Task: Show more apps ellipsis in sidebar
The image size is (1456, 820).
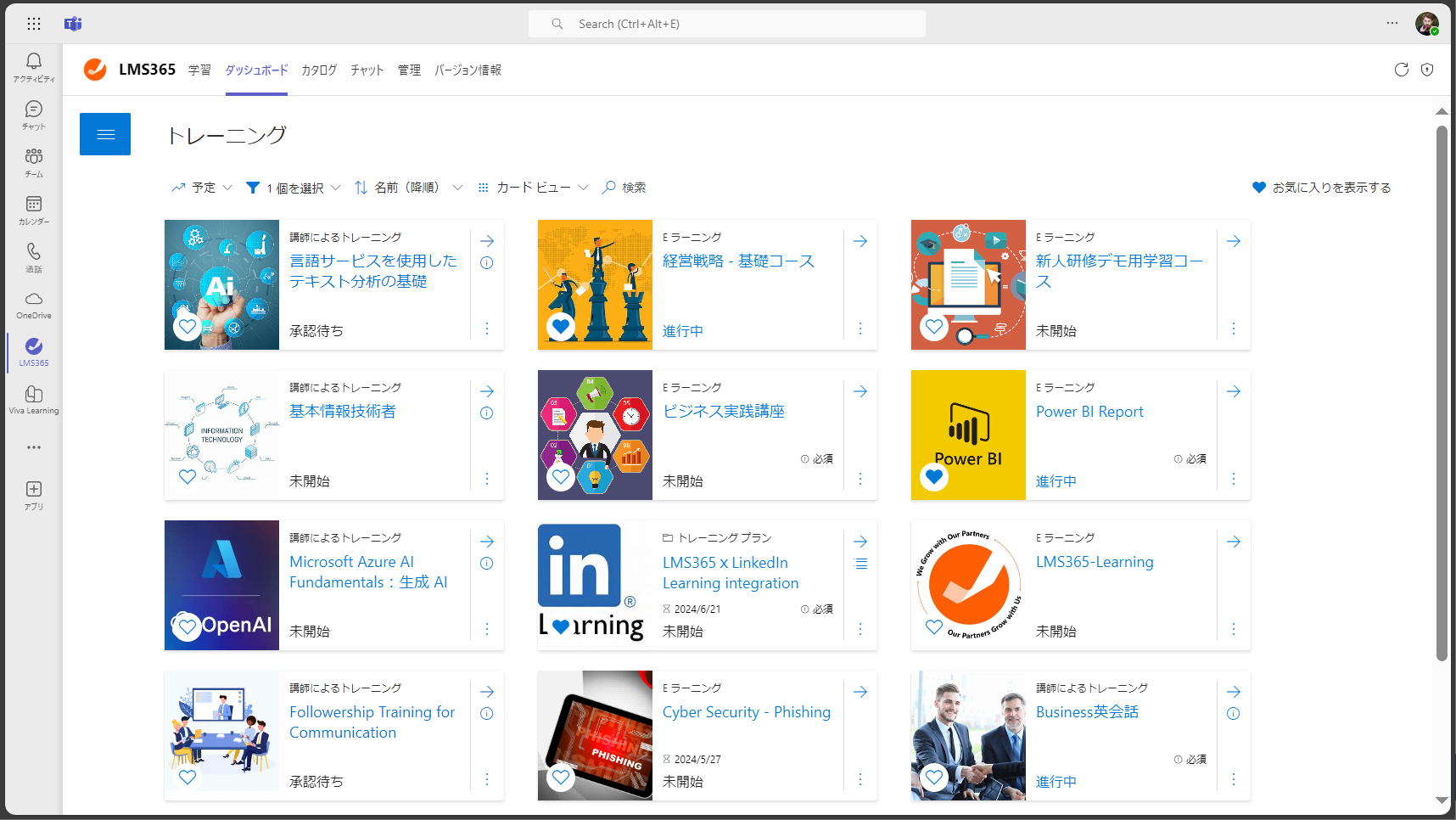Action: point(34,447)
